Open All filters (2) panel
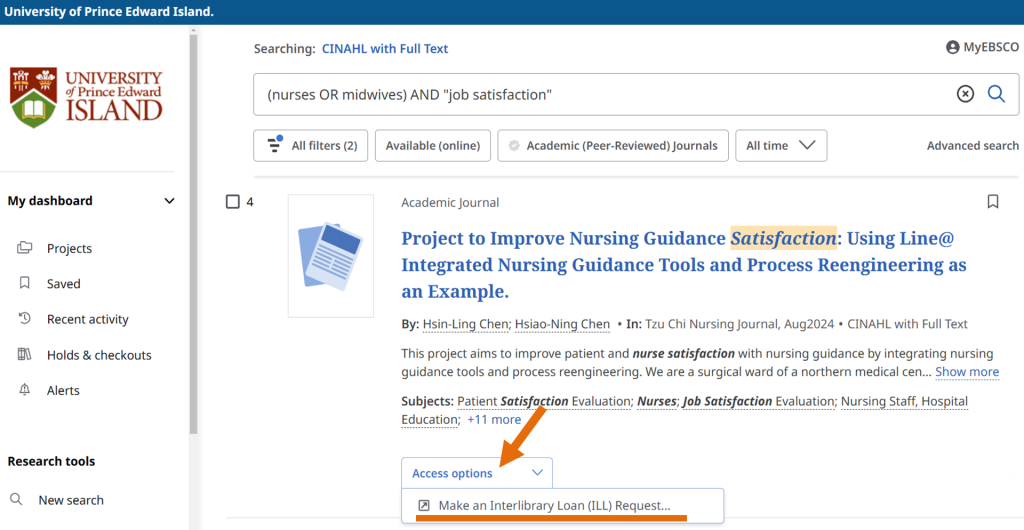Viewport: 1024px width, 530px height. pos(311,146)
